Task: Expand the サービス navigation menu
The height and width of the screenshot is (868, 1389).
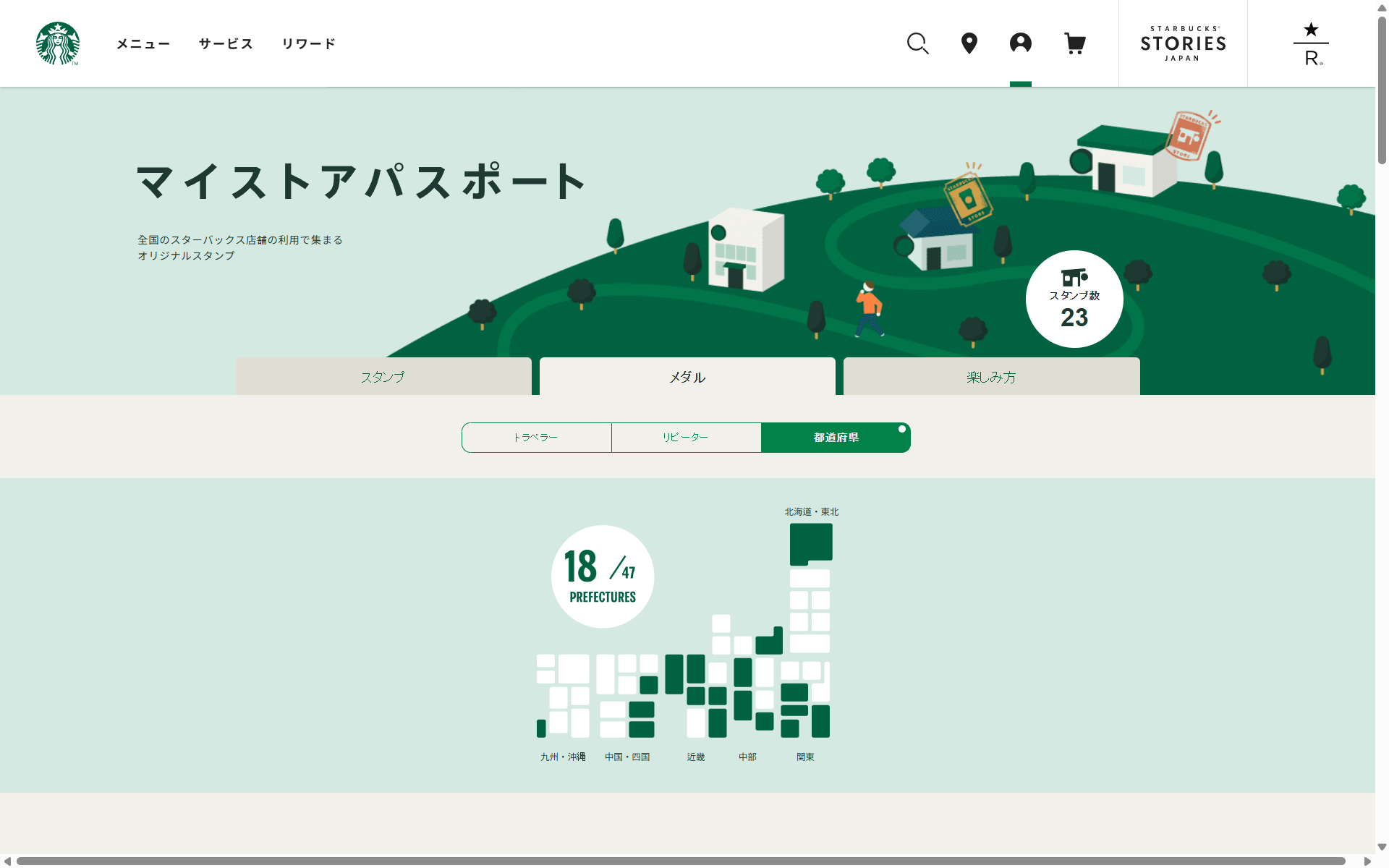Action: (226, 43)
